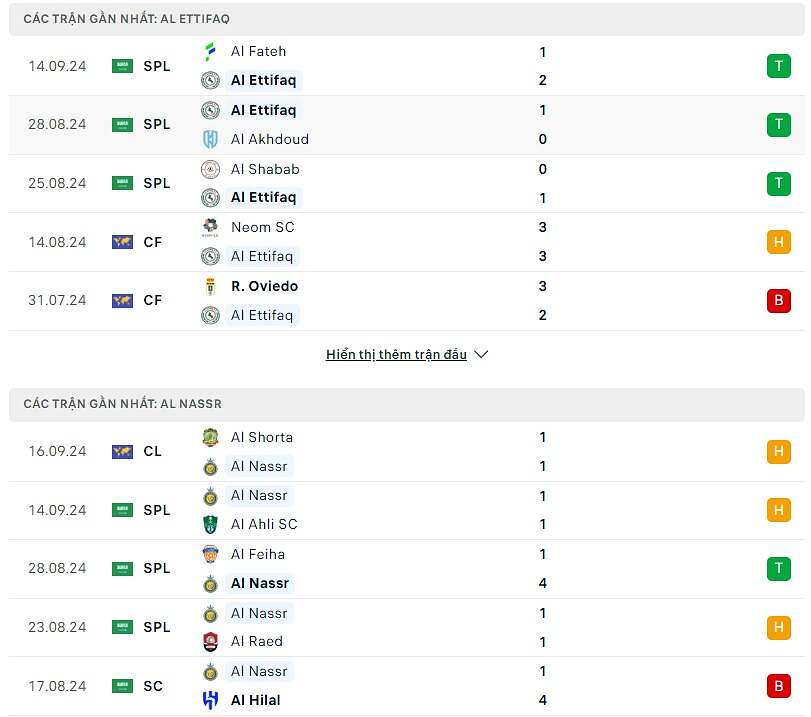The image size is (811, 717).
Task: Click the Al Hilal club logo
Action: click(x=210, y=700)
